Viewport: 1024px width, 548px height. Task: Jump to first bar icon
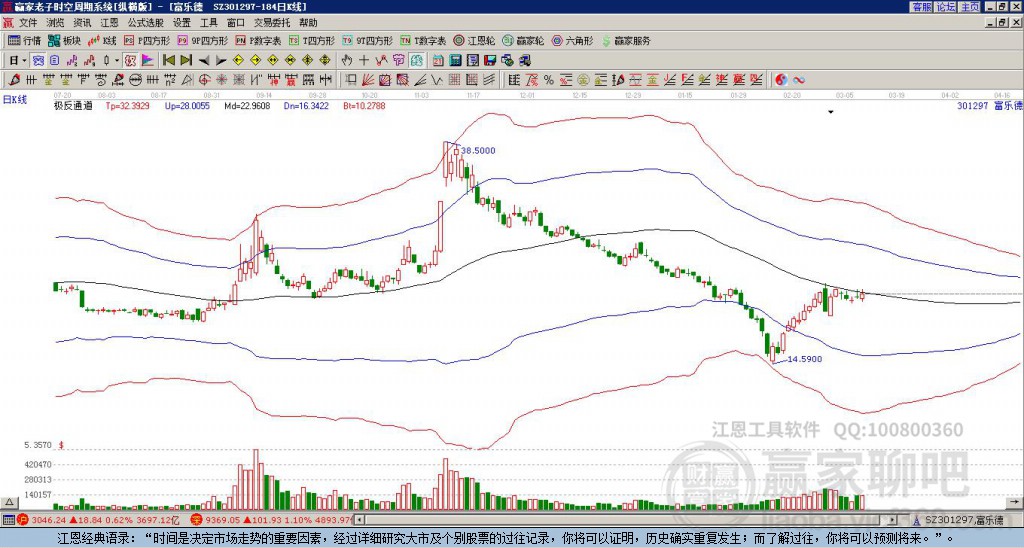(168, 61)
